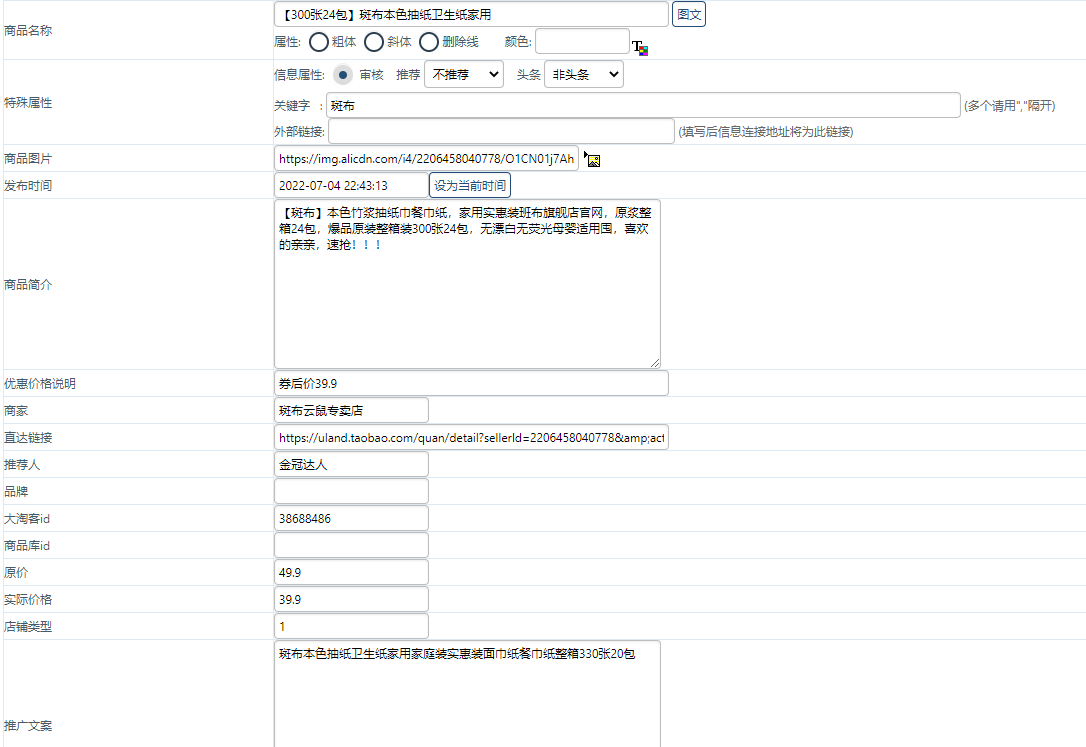
Task: Click the 信息属性 label
Action: coord(299,75)
